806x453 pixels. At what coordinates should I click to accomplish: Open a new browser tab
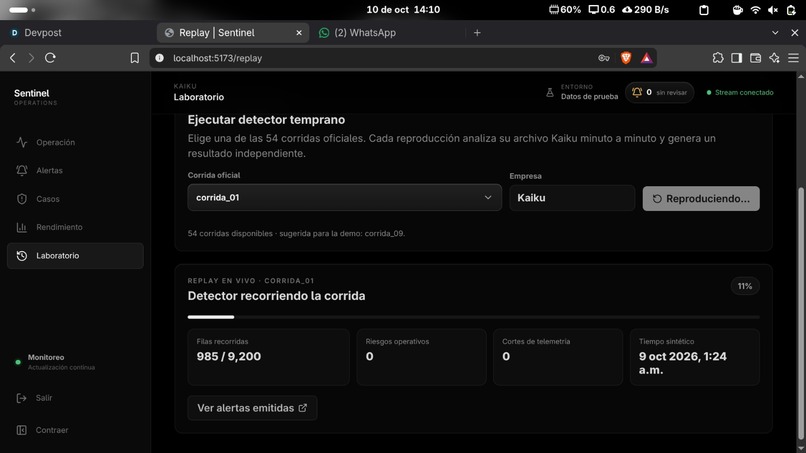[x=477, y=33]
